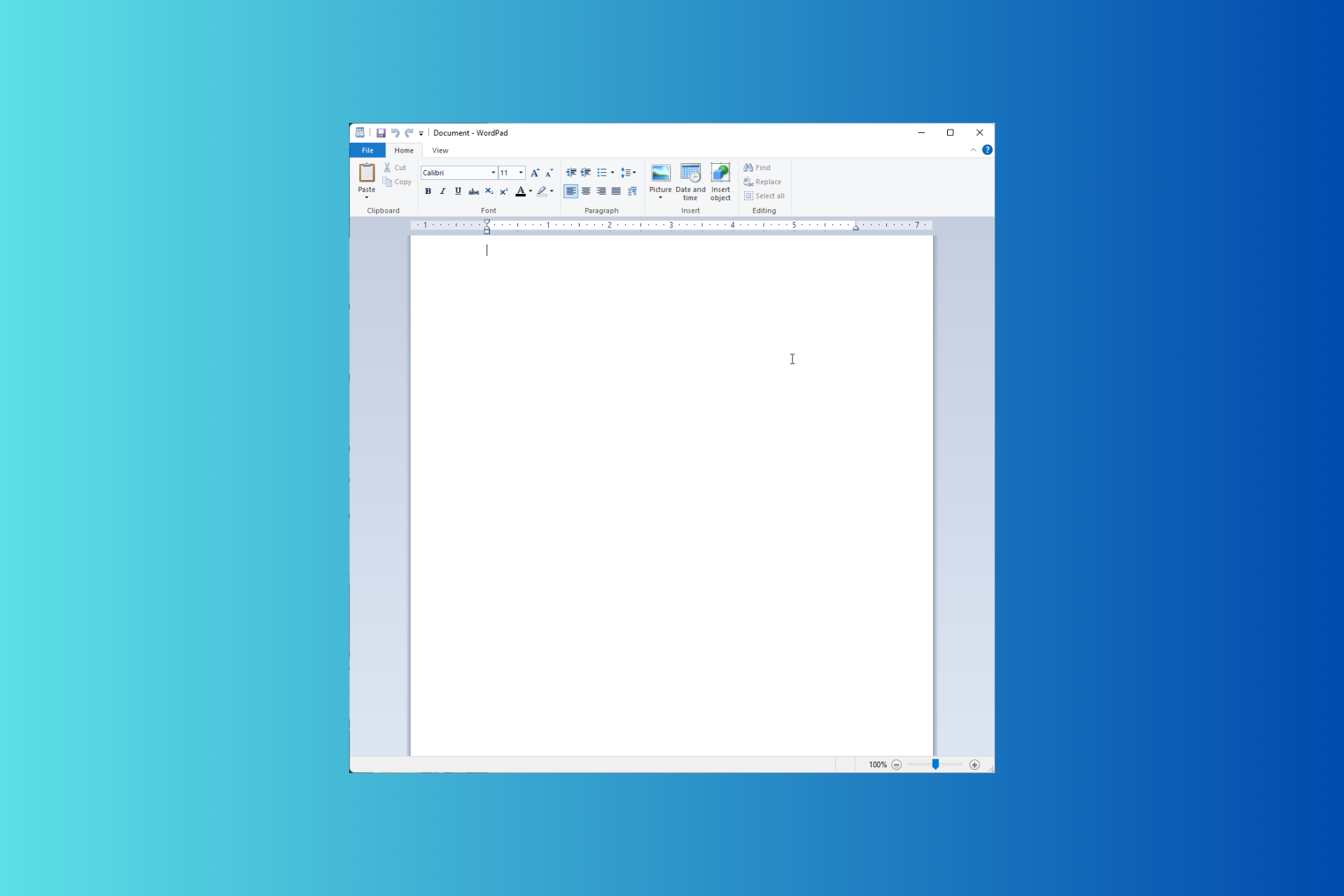Click the Superscript icon
This screenshot has height=896, width=1344.
[503, 192]
